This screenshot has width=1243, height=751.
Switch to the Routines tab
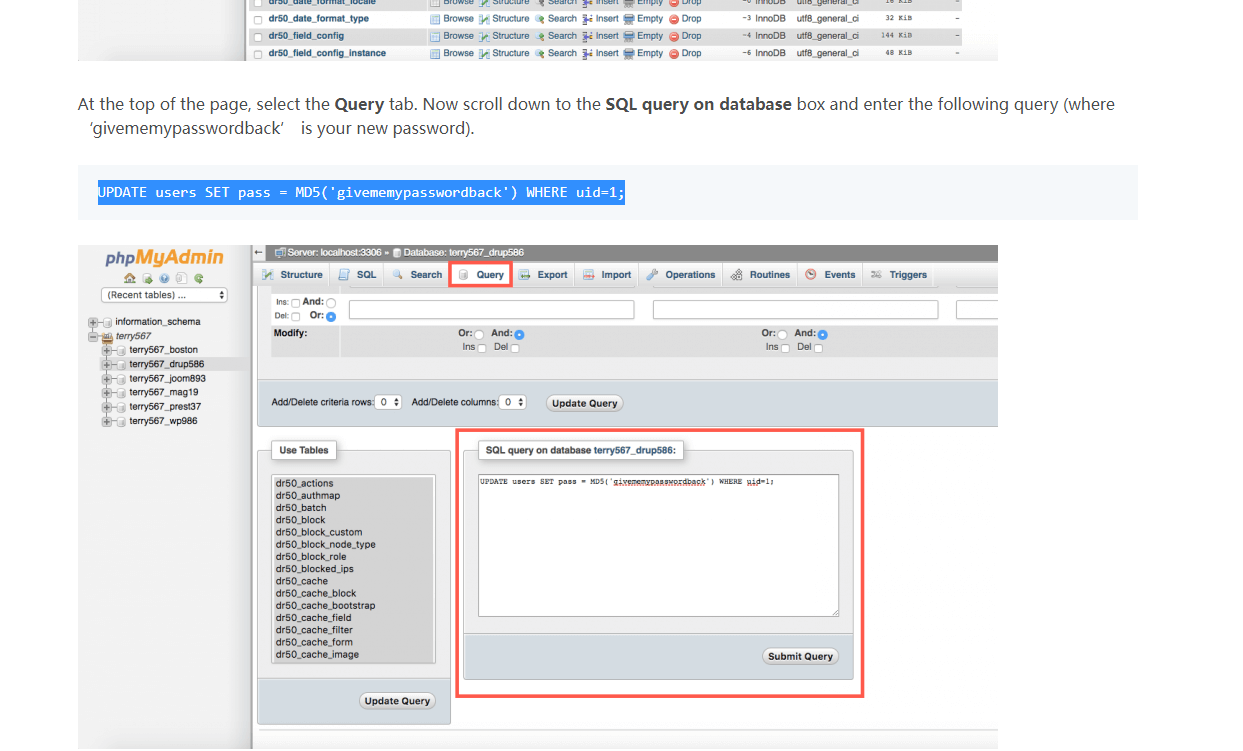tap(760, 275)
